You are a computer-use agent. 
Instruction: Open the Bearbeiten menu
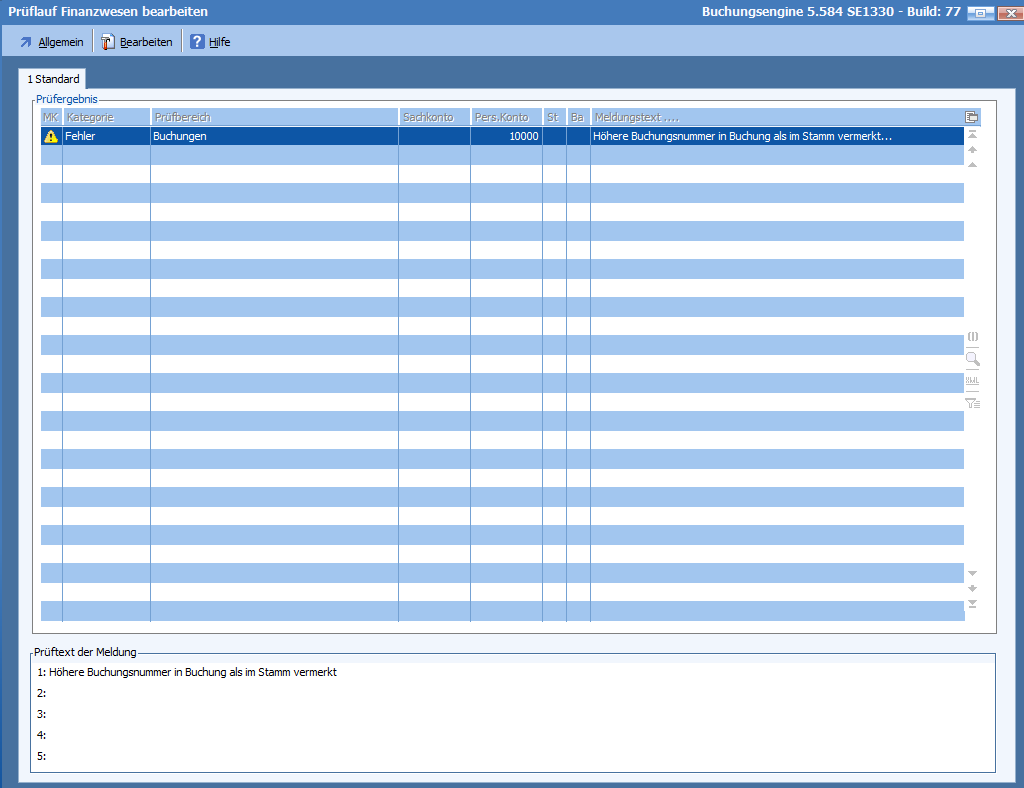pos(136,42)
